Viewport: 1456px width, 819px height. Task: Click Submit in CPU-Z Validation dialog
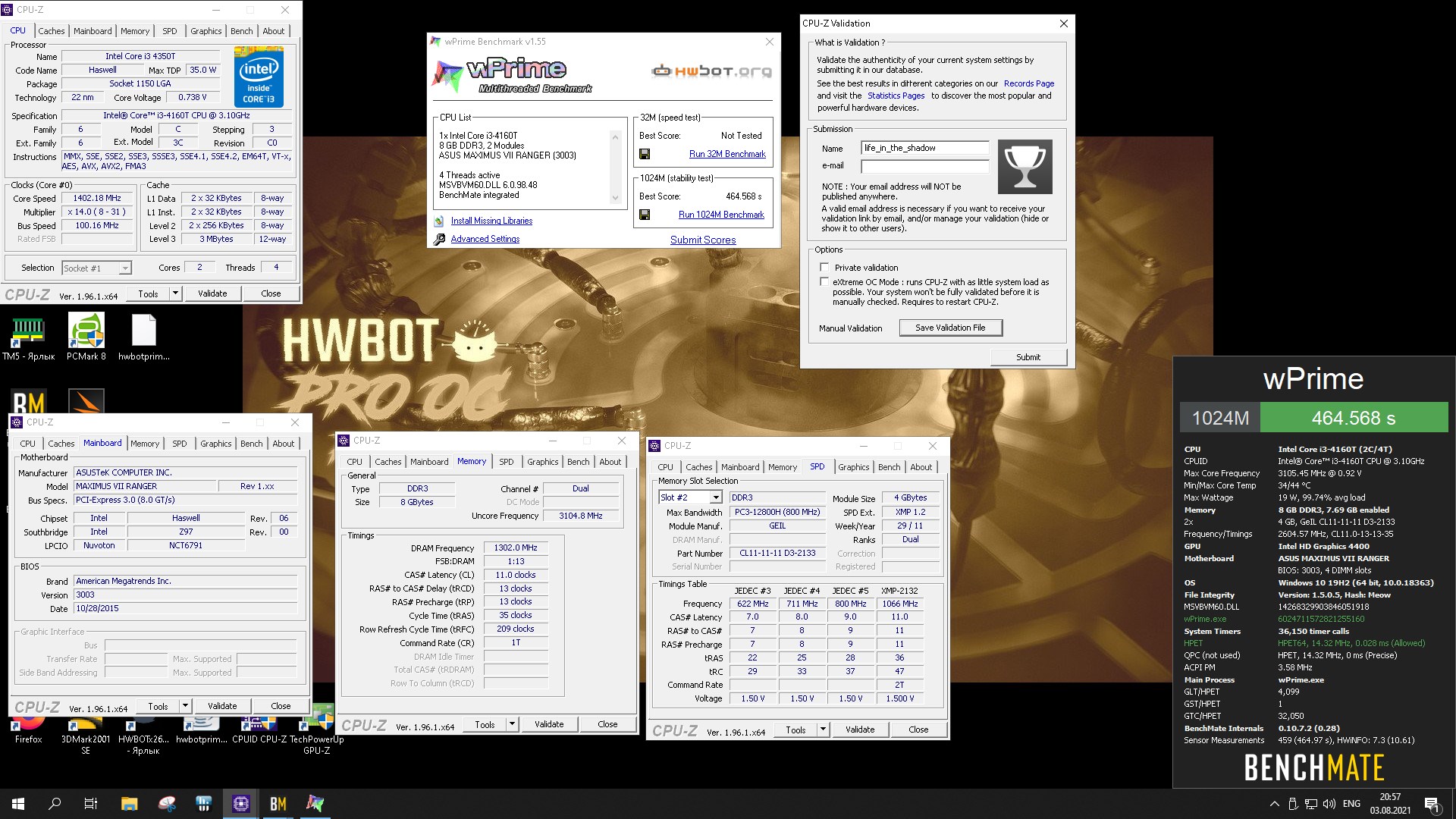(x=1028, y=357)
